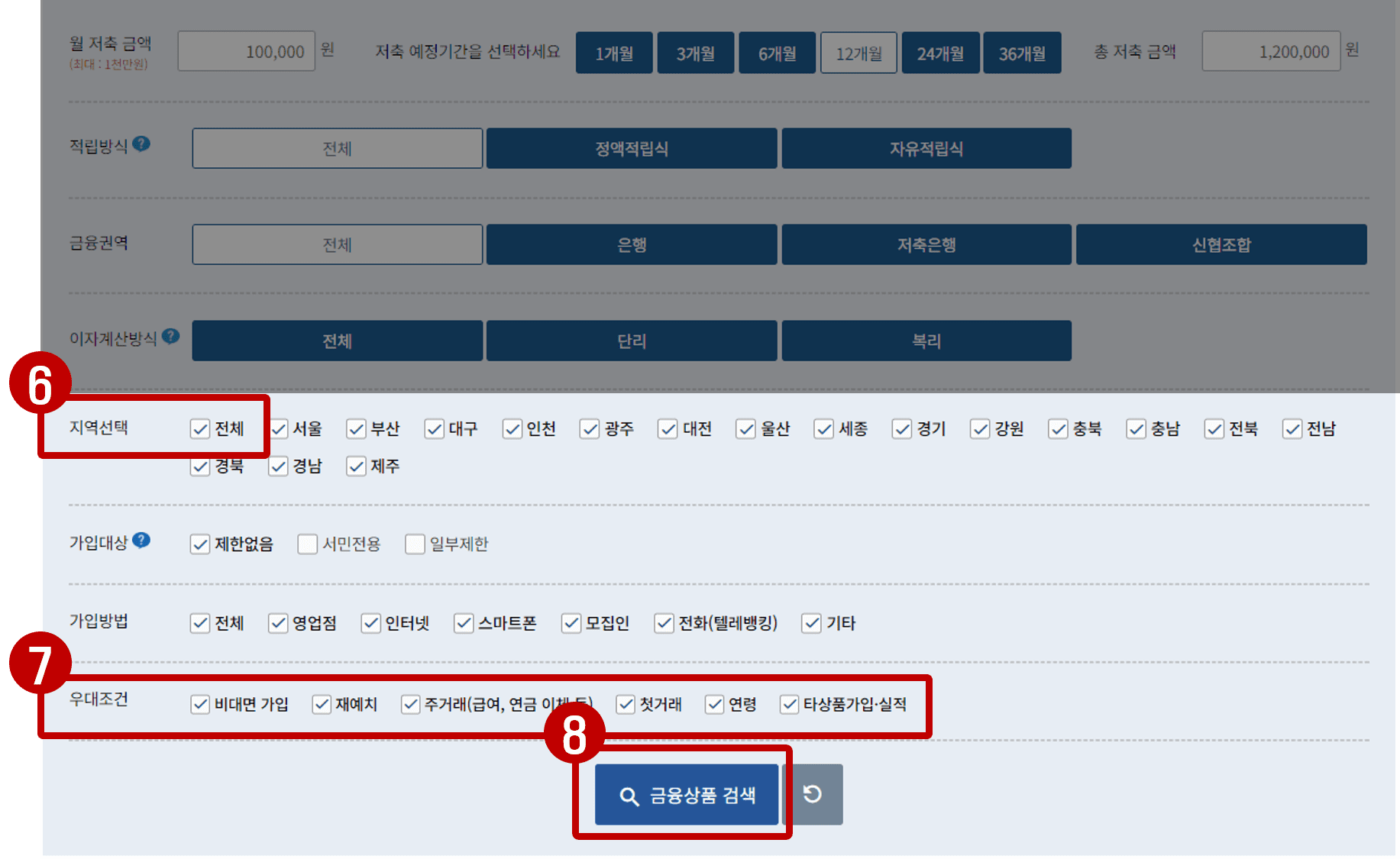Select the 36개월 savings period
The image size is (1400, 859).
(1022, 52)
